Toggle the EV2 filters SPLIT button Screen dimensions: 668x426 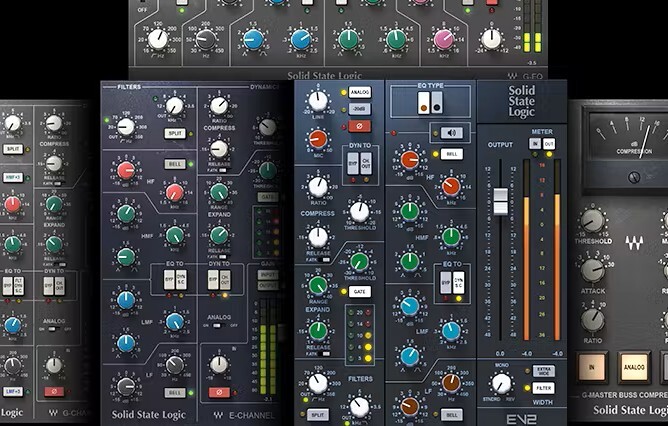click(x=318, y=414)
